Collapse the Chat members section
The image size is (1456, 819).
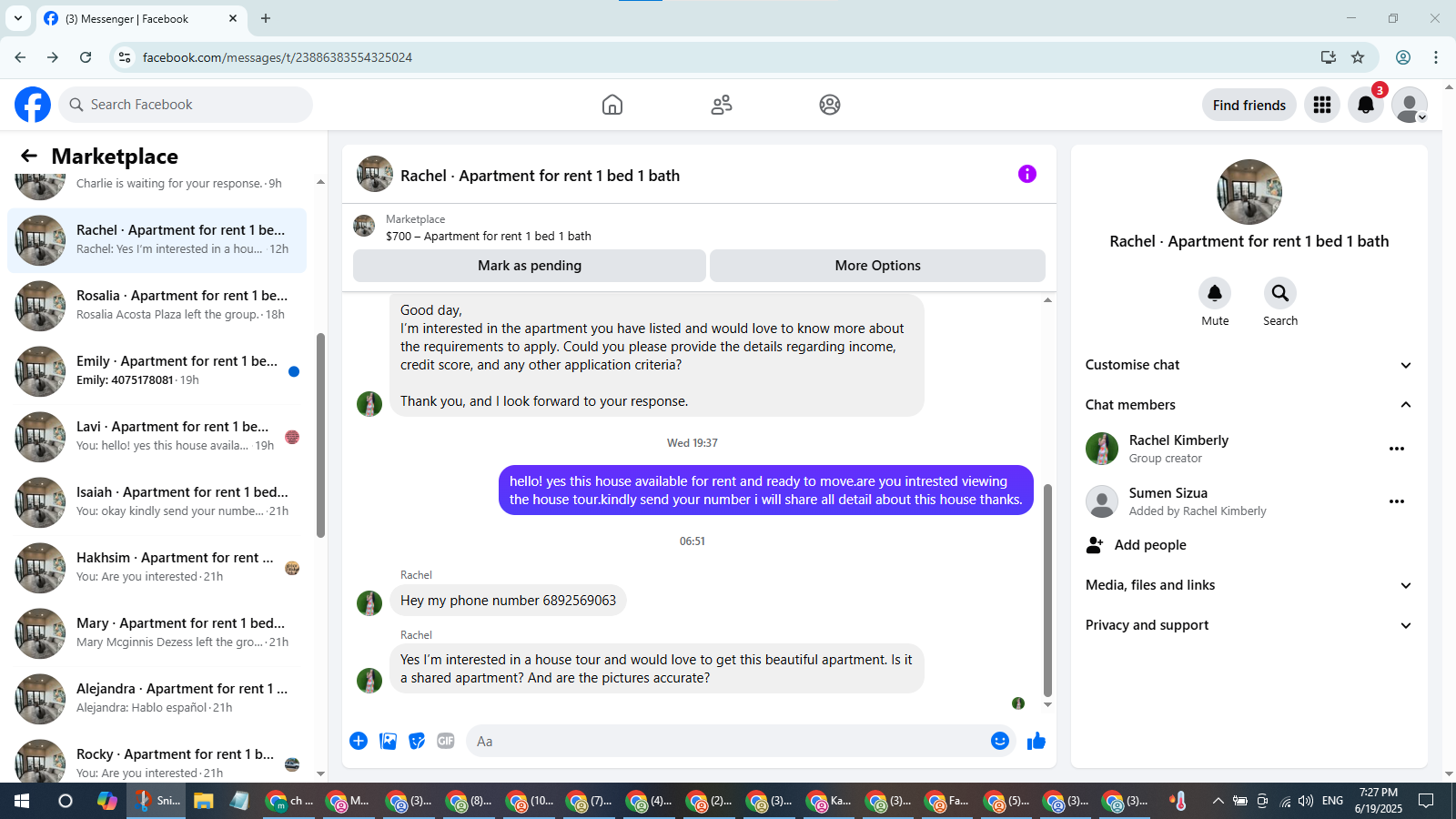coord(1249,405)
